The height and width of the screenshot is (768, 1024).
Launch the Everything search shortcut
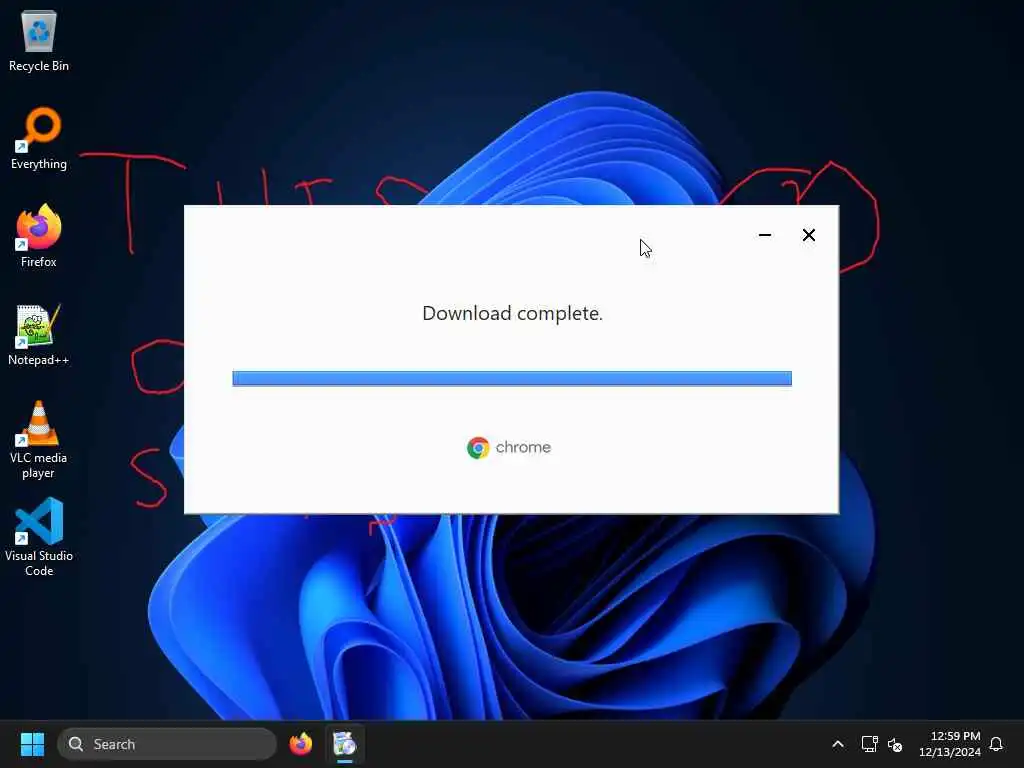point(39,138)
